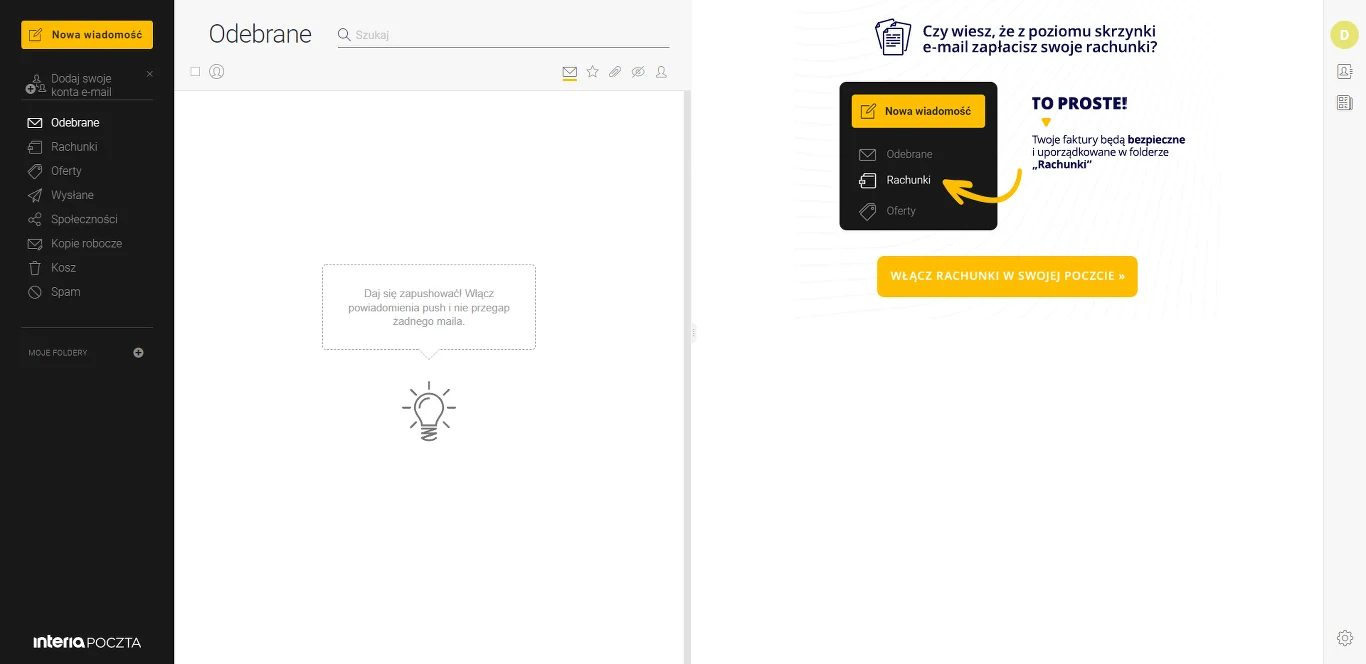1366x664 pixels.
Task: Open the Rachunki folder
Action: point(74,147)
